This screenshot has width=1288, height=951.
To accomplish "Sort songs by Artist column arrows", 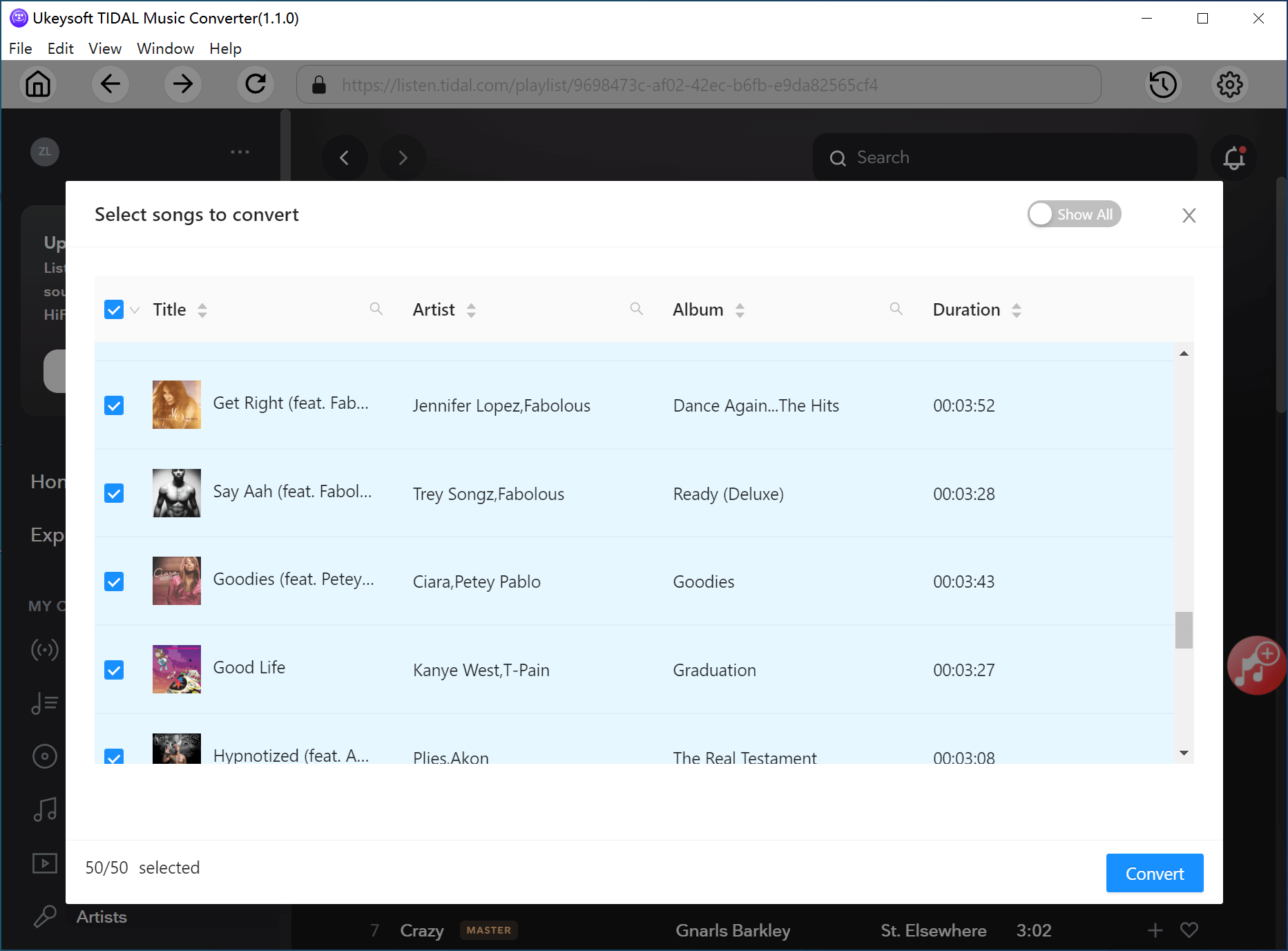I will click(471, 310).
